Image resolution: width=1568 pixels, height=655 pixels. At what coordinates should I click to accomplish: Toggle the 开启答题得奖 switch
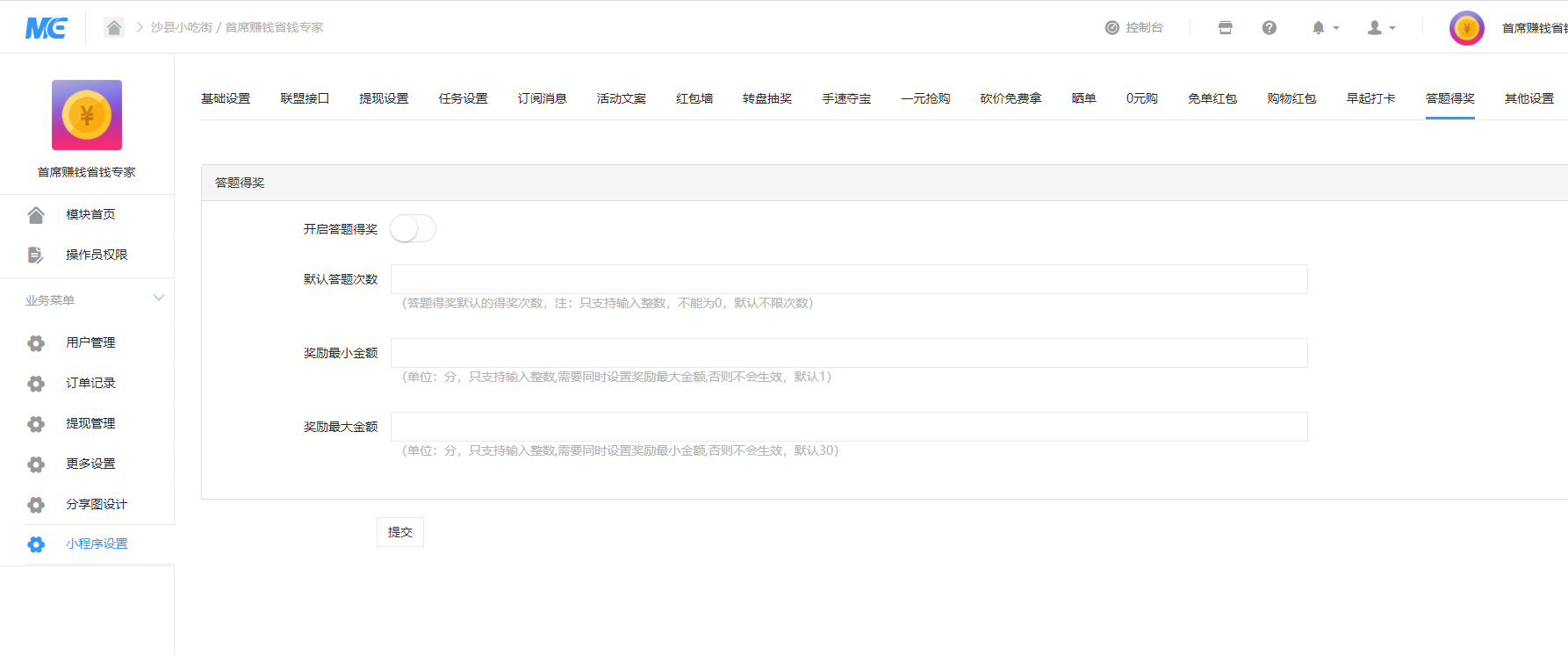point(413,229)
